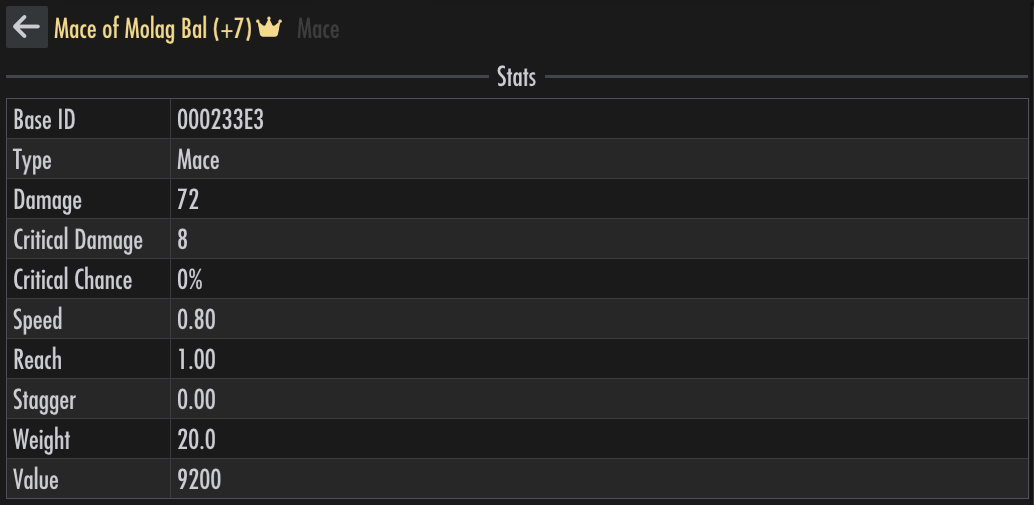This screenshot has height=505, width=1034.
Task: Select the Critical Damage value 8
Action: click(183, 240)
